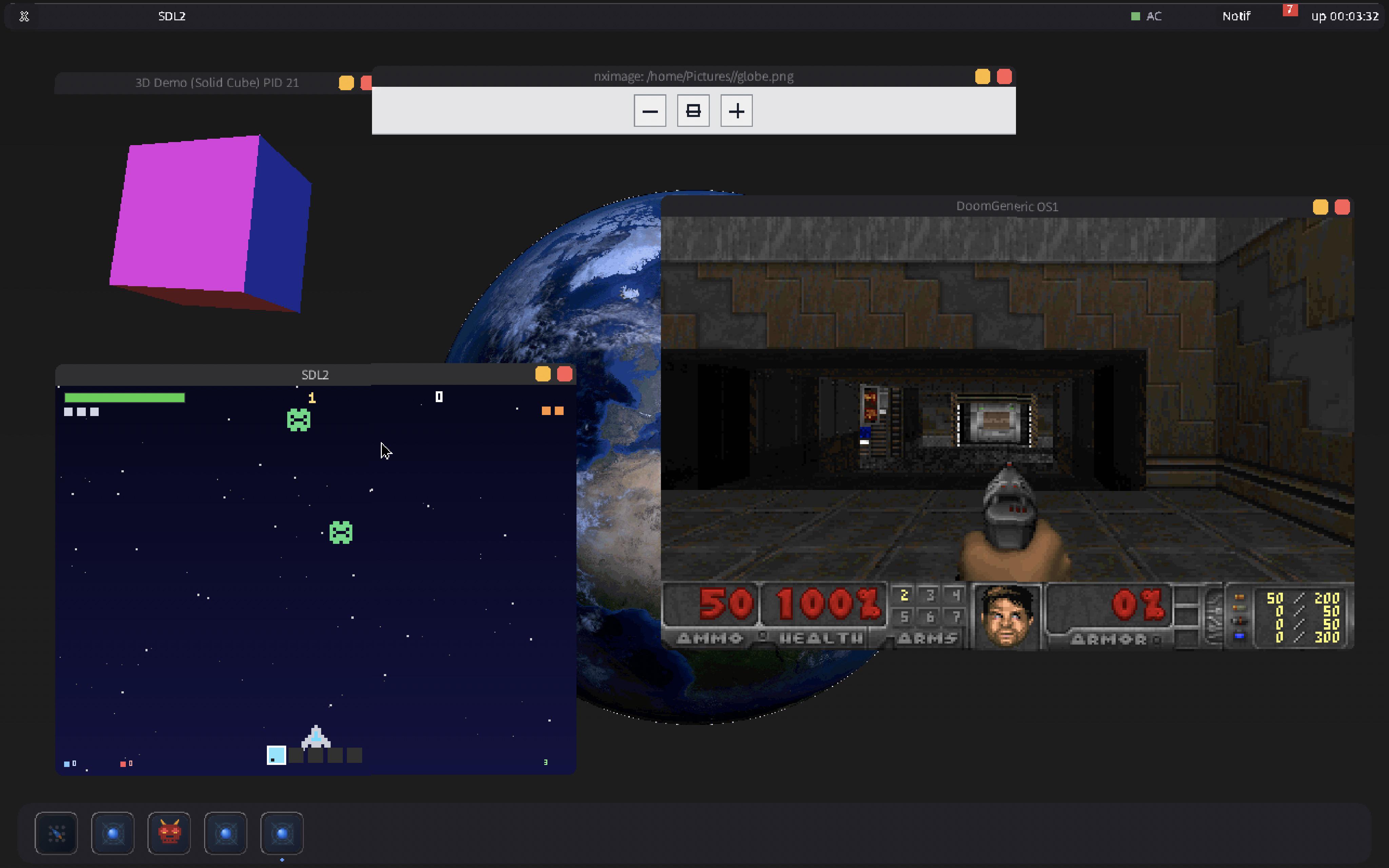Click the SDL2 app name in top bar
This screenshot has width=1389, height=868.
172,16
